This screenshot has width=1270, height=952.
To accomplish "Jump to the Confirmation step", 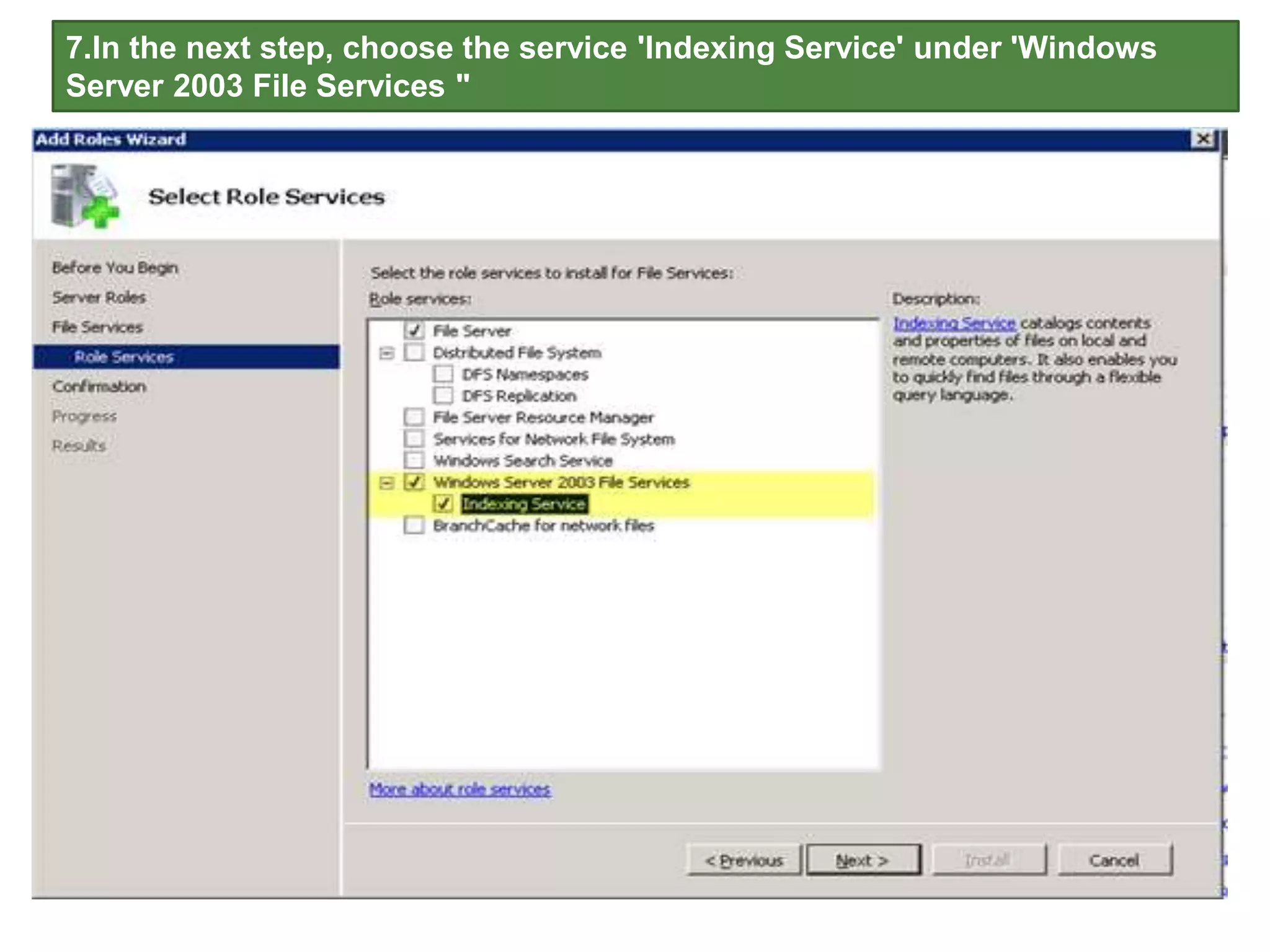I will pyautogui.click(x=99, y=387).
